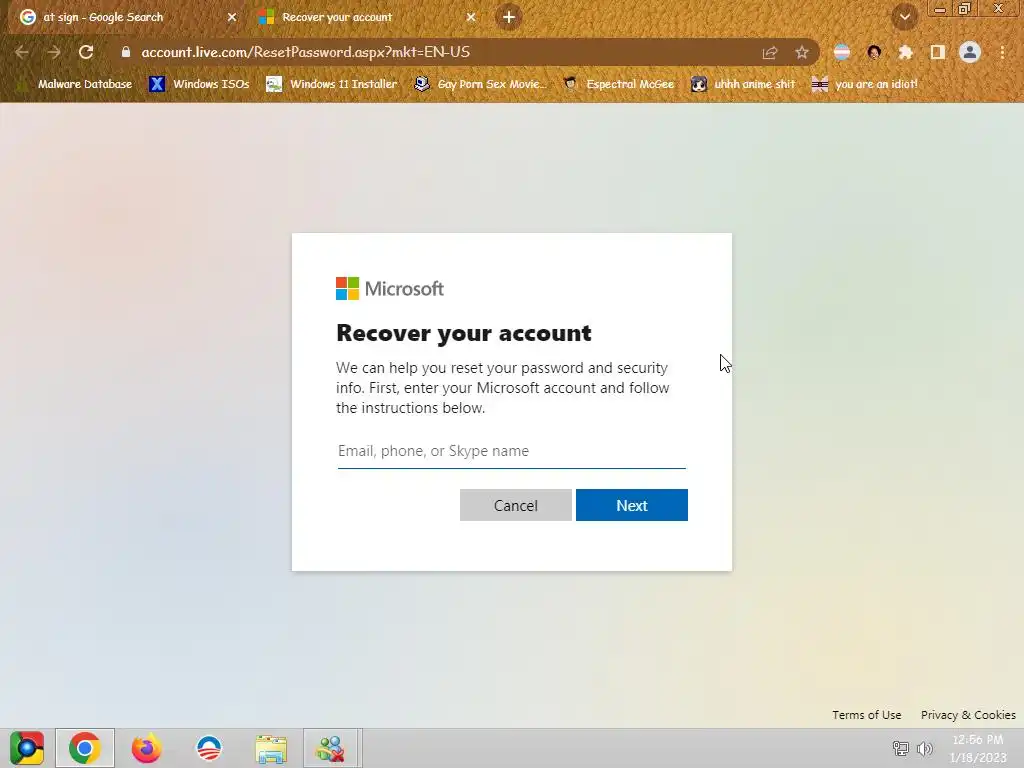The width and height of the screenshot is (1024, 768).
Task: Reload the current page
Action: click(x=86, y=52)
